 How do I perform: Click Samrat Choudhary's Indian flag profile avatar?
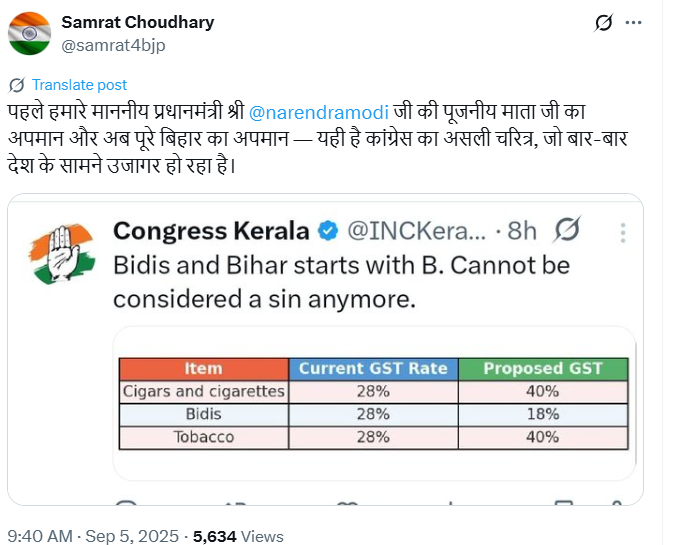click(x=29, y=32)
